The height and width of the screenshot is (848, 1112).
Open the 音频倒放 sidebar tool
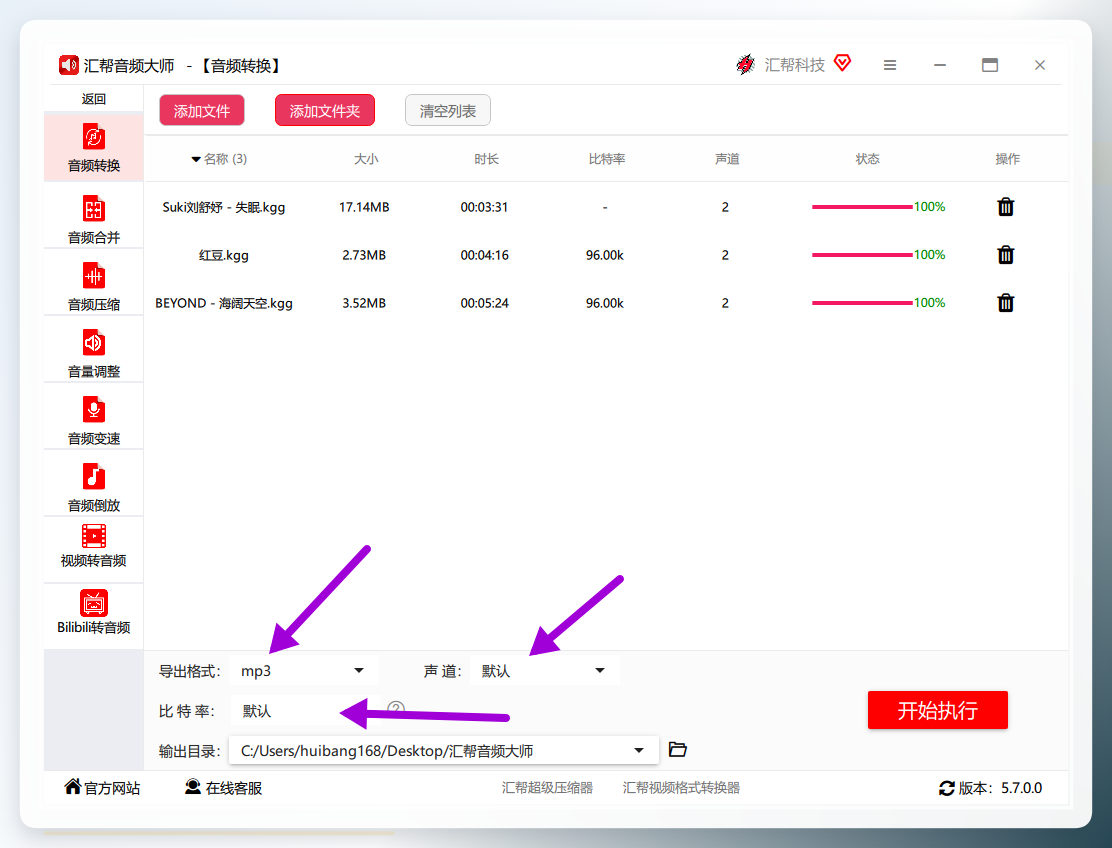pyautogui.click(x=94, y=487)
